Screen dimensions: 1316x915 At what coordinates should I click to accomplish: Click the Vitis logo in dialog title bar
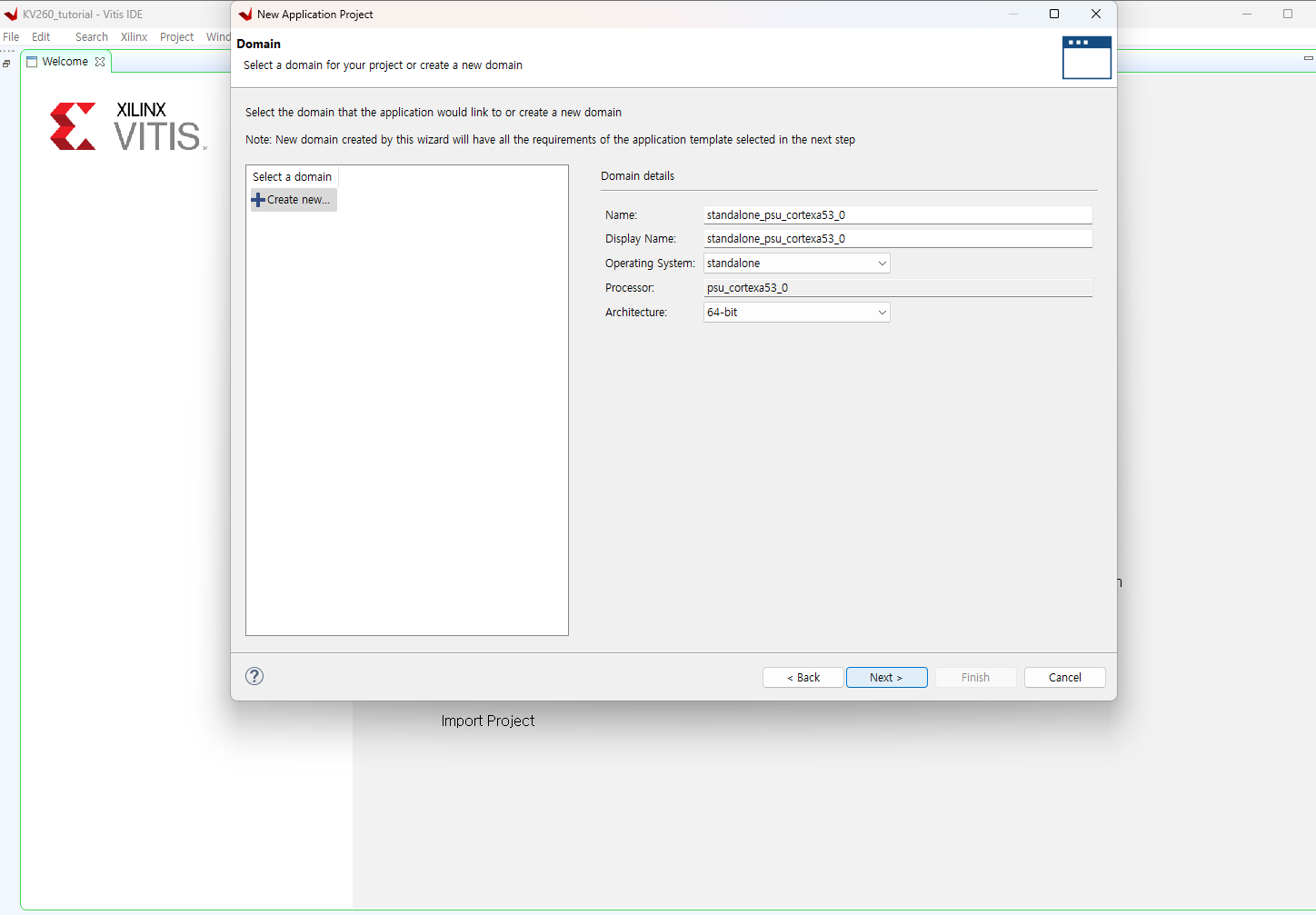click(x=244, y=15)
